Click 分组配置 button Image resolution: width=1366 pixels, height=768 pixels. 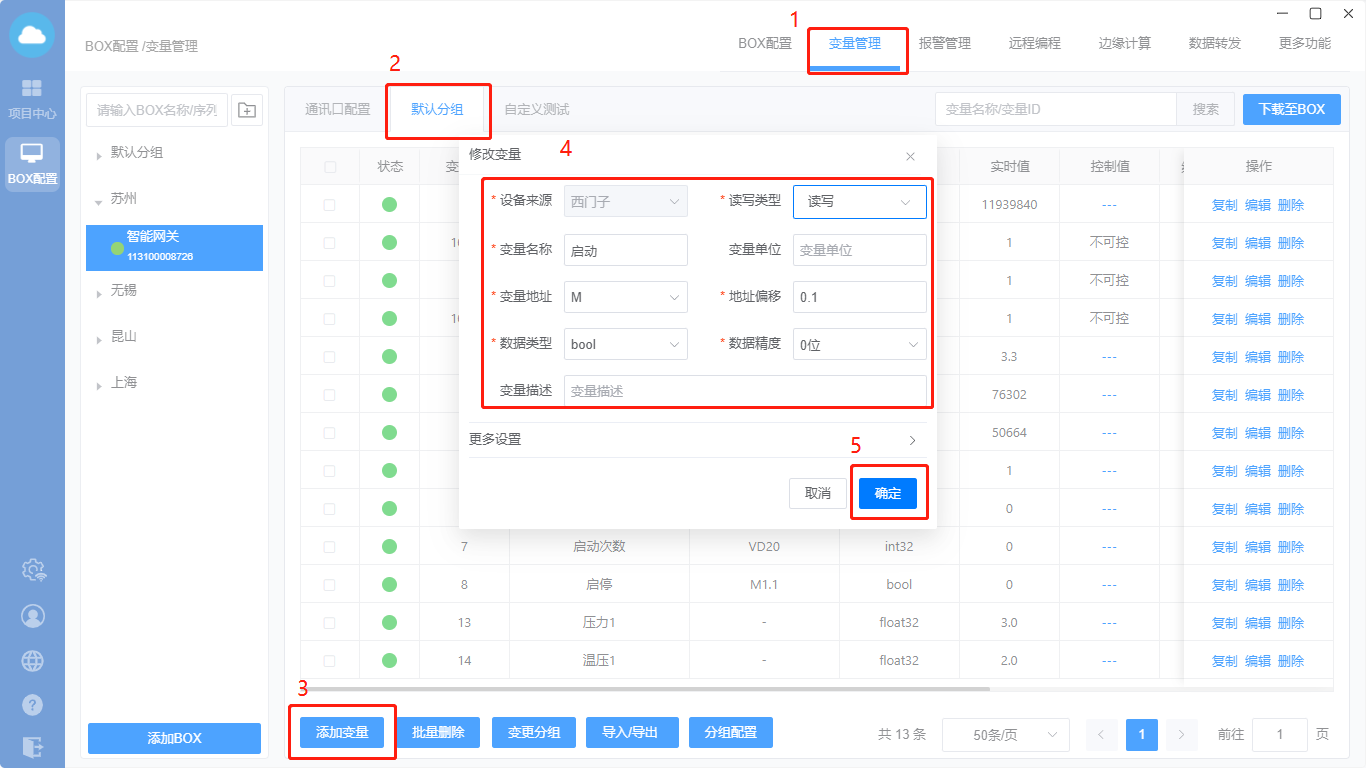coord(731,733)
